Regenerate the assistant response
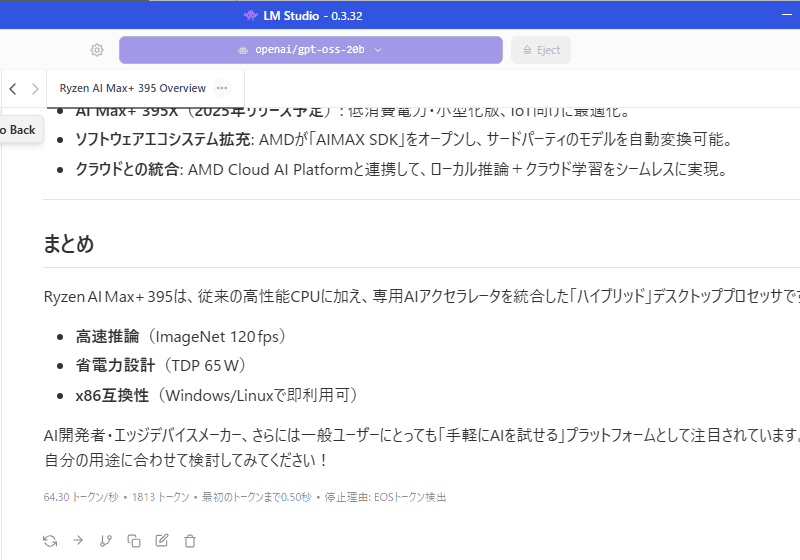The width and height of the screenshot is (800, 560). (50, 541)
